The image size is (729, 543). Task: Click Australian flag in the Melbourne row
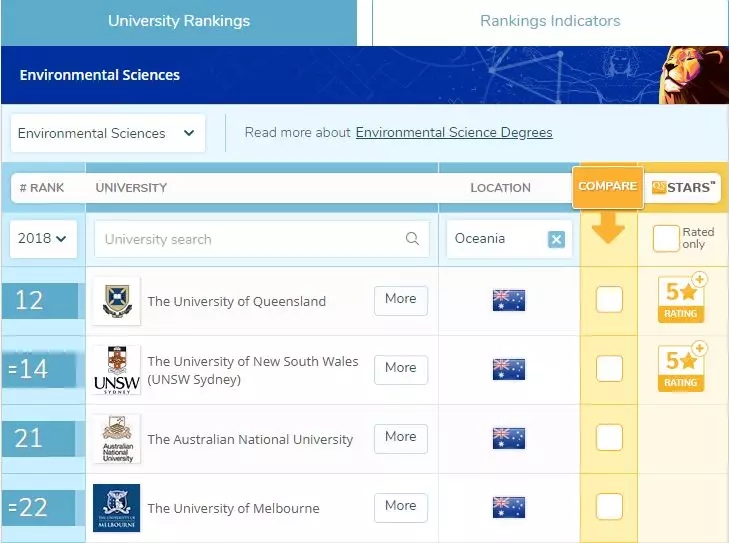click(508, 507)
